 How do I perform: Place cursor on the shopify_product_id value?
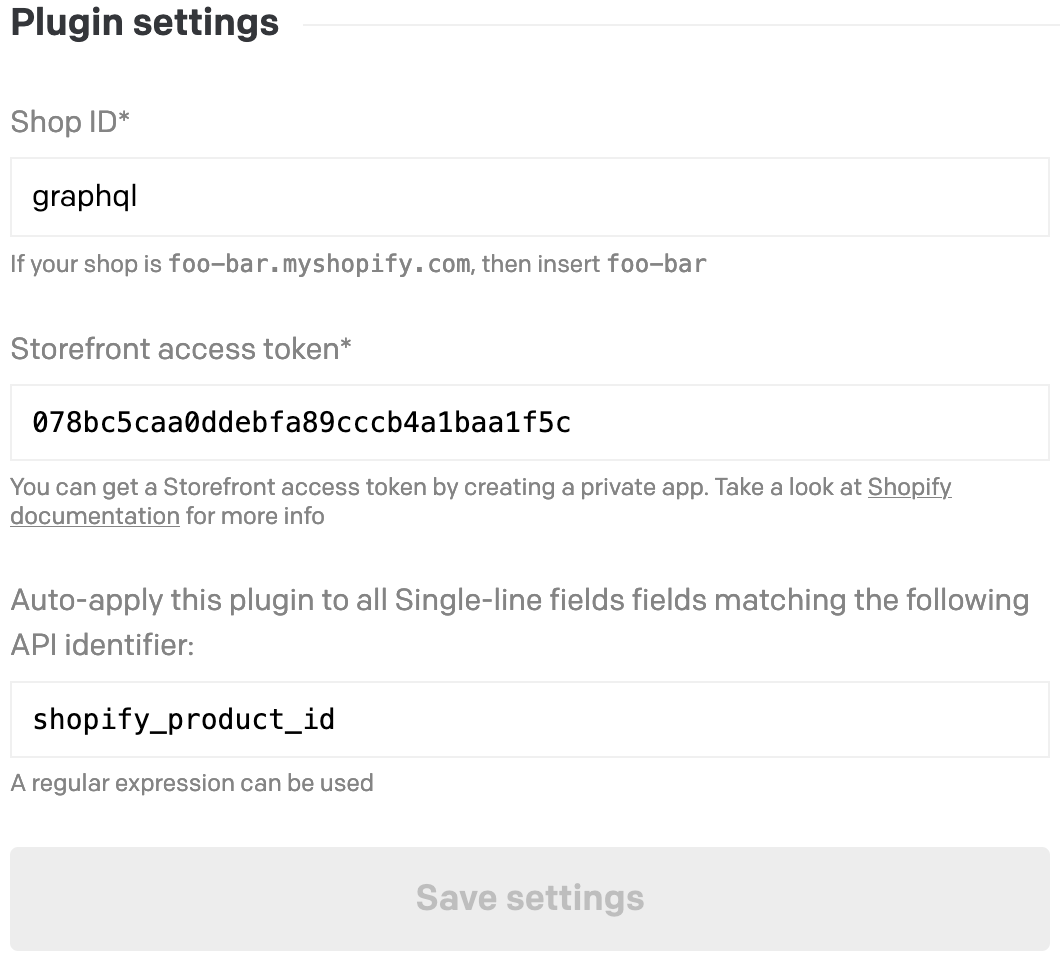point(184,719)
